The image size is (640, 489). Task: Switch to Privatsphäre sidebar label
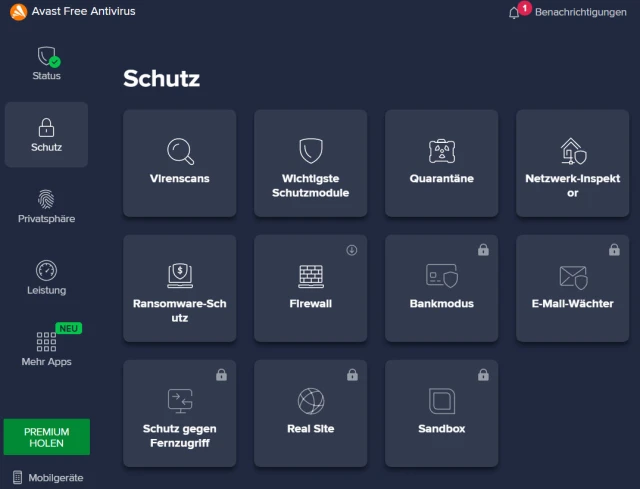tap(47, 219)
